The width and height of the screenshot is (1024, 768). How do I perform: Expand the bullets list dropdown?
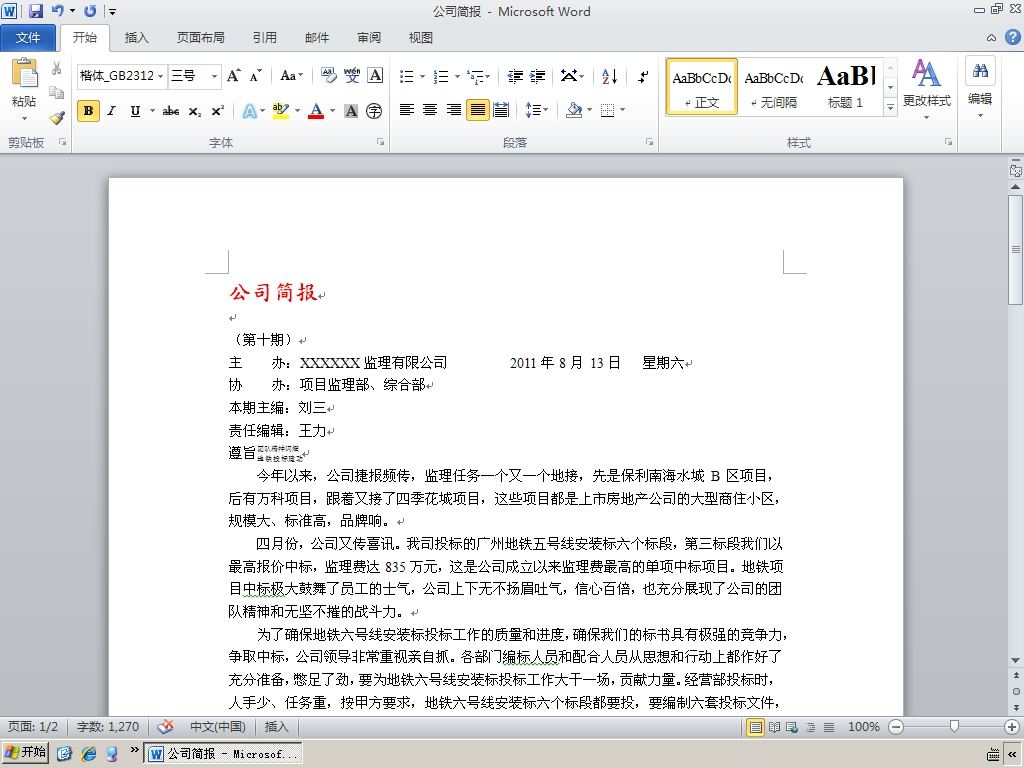tap(422, 76)
